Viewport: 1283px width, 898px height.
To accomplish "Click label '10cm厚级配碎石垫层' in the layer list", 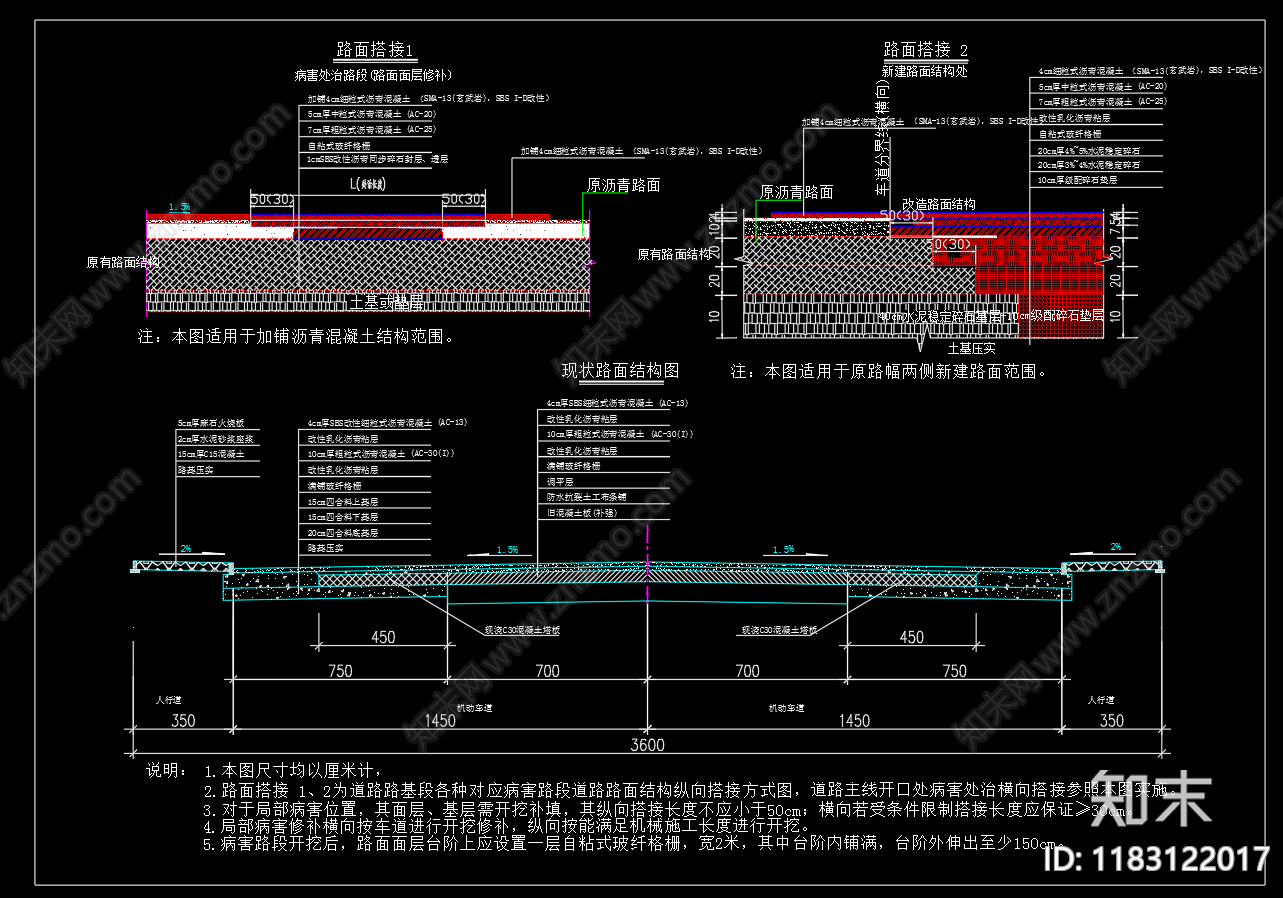I will point(1078,180).
